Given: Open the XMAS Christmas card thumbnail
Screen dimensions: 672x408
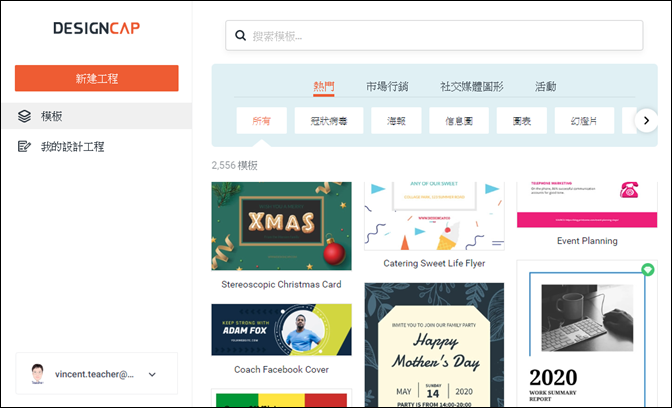Looking at the screenshot, I should (x=282, y=226).
